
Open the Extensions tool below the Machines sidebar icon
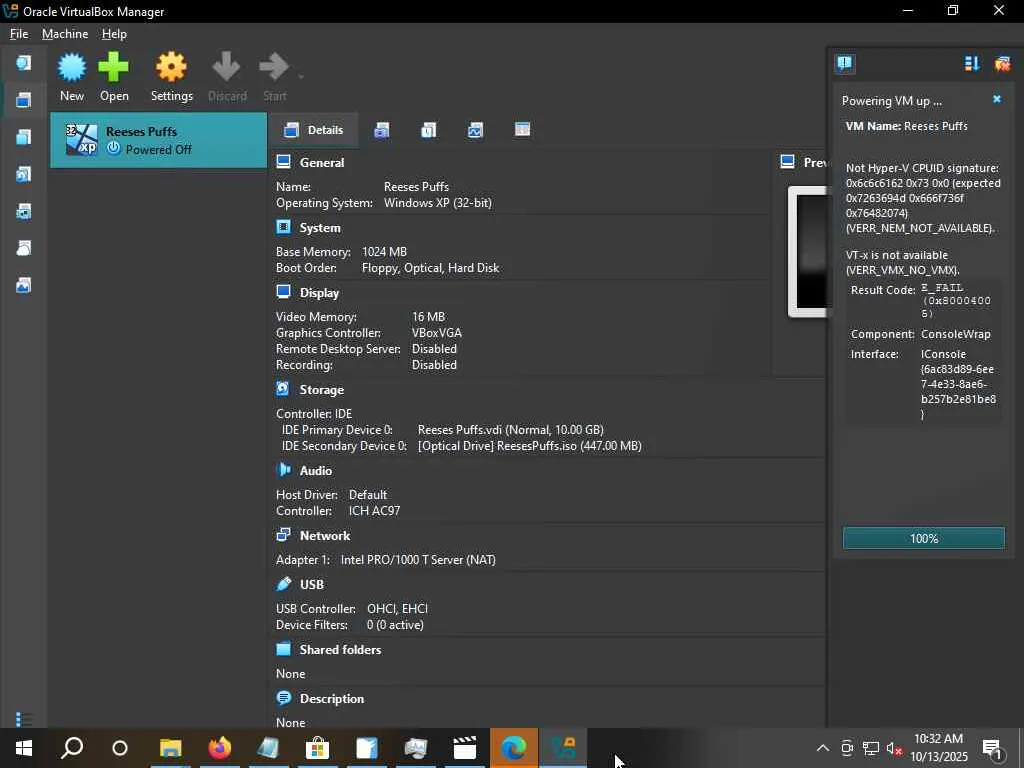click(24, 137)
